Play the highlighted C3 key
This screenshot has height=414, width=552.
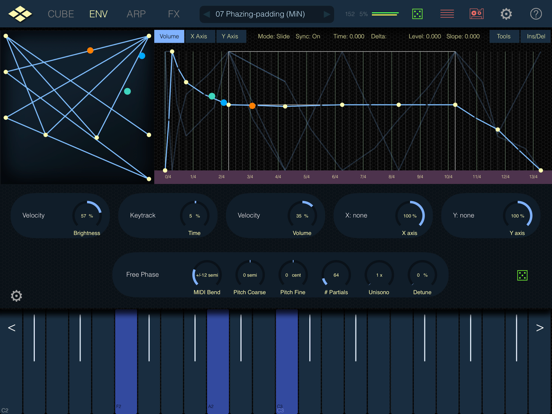(x=287, y=362)
